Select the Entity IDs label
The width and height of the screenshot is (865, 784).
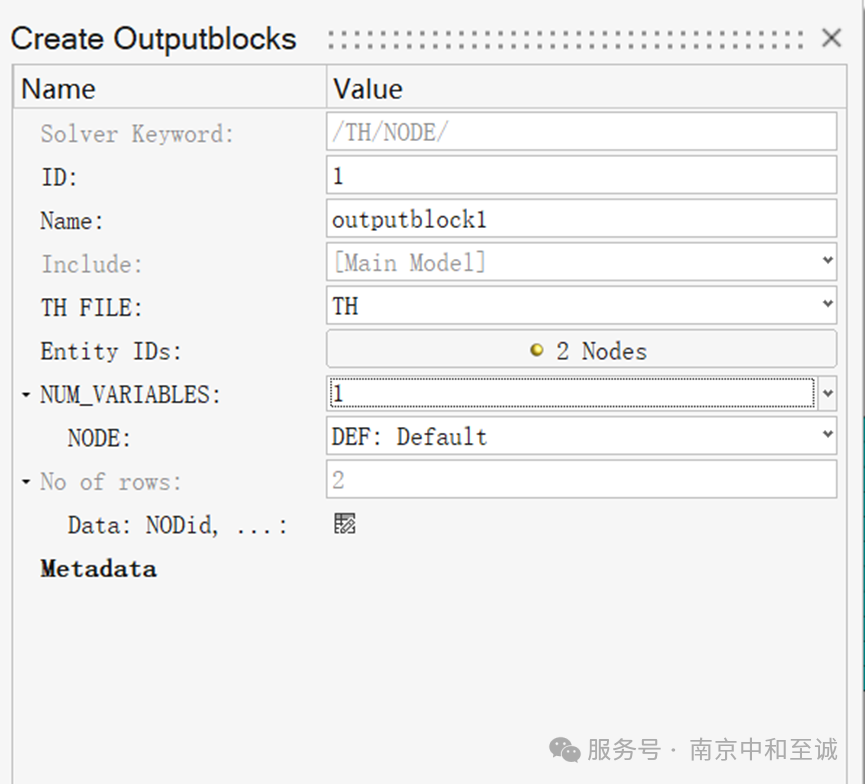click(x=111, y=351)
